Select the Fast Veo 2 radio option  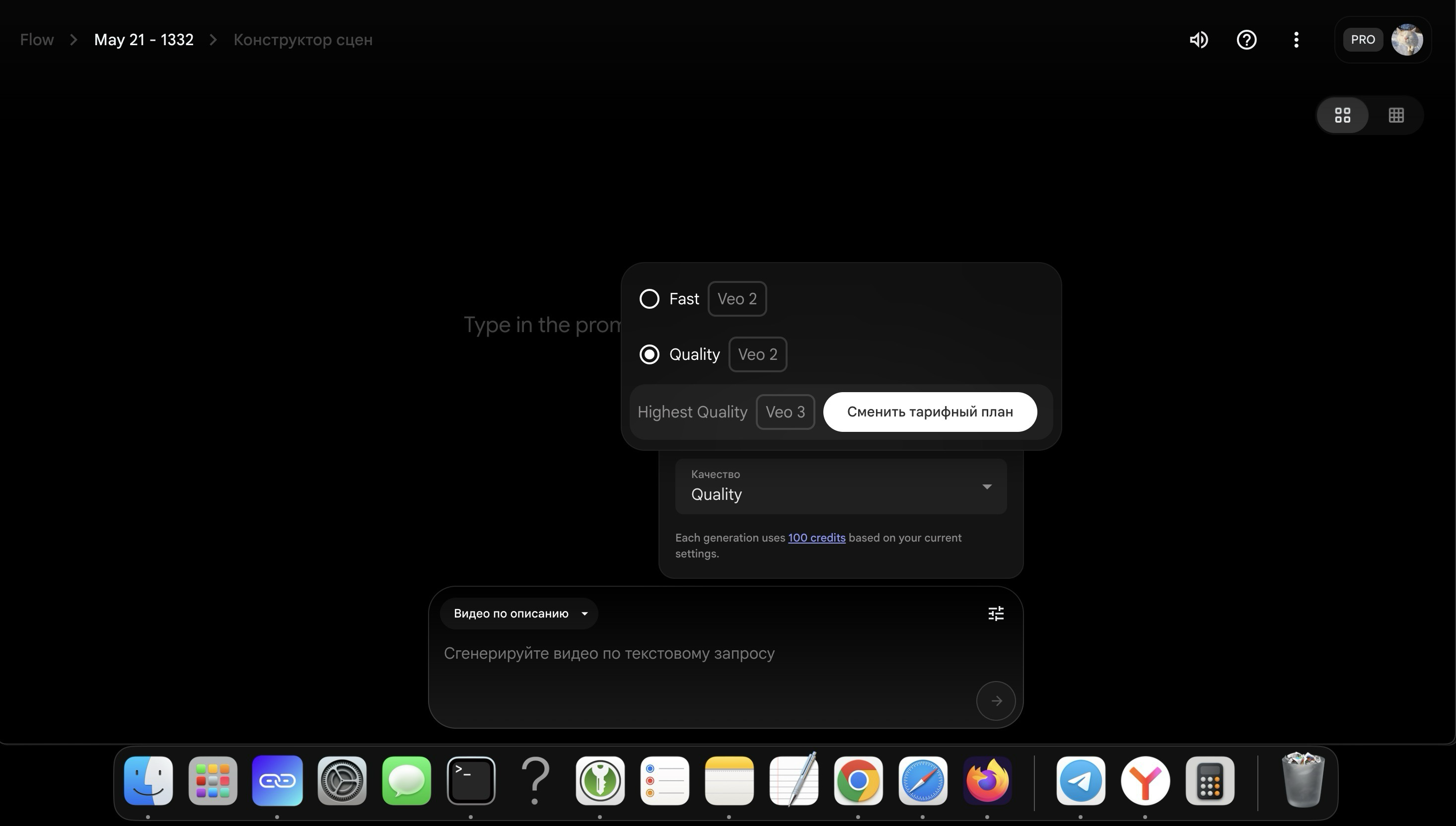click(x=650, y=299)
